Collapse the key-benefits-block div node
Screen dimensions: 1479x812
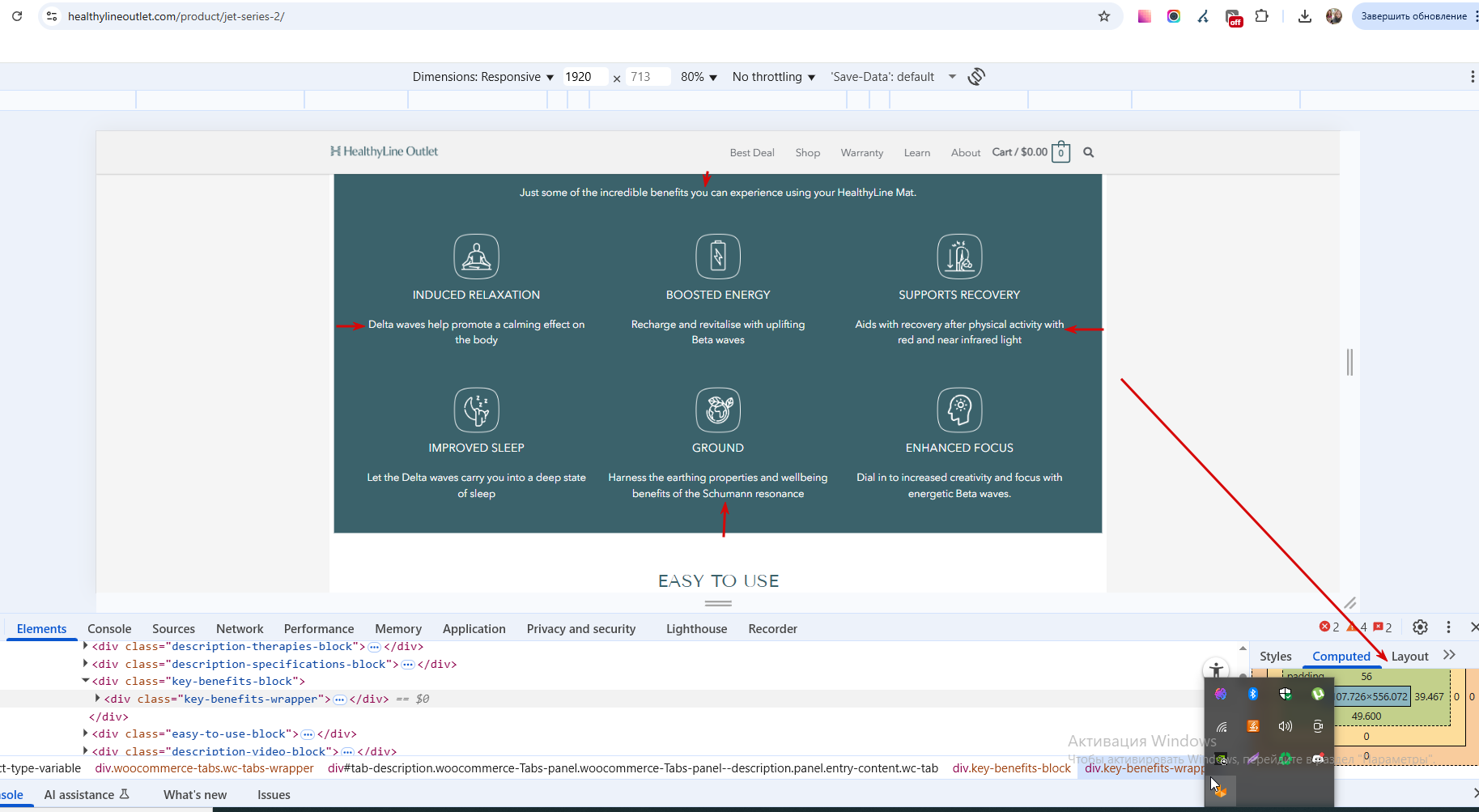[86, 681]
